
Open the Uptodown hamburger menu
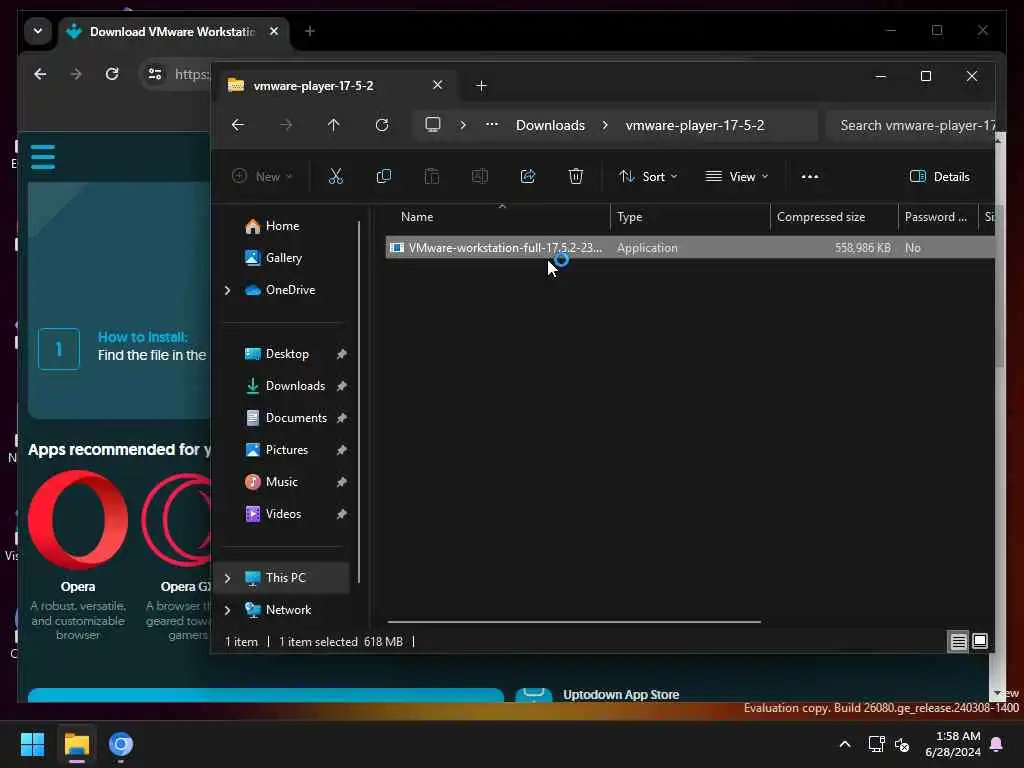43,157
